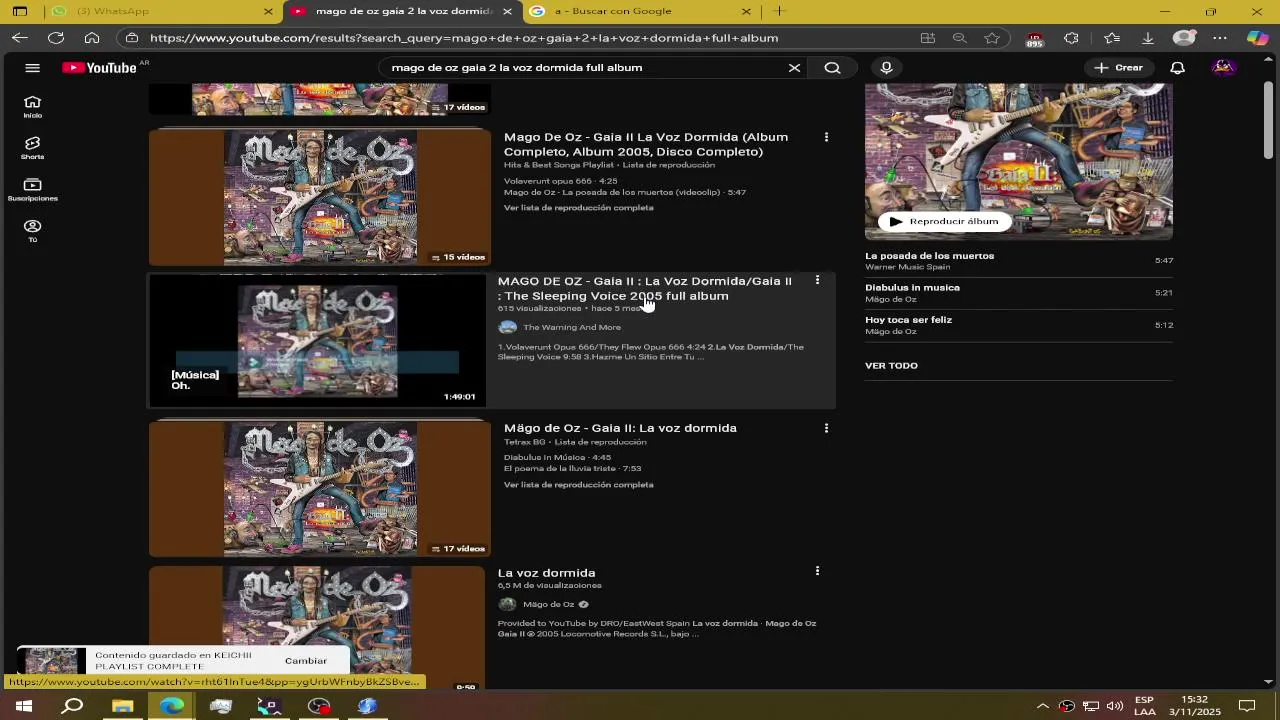This screenshot has height=720, width=1280.
Task: Open browser downloads
Action: coord(1148,38)
